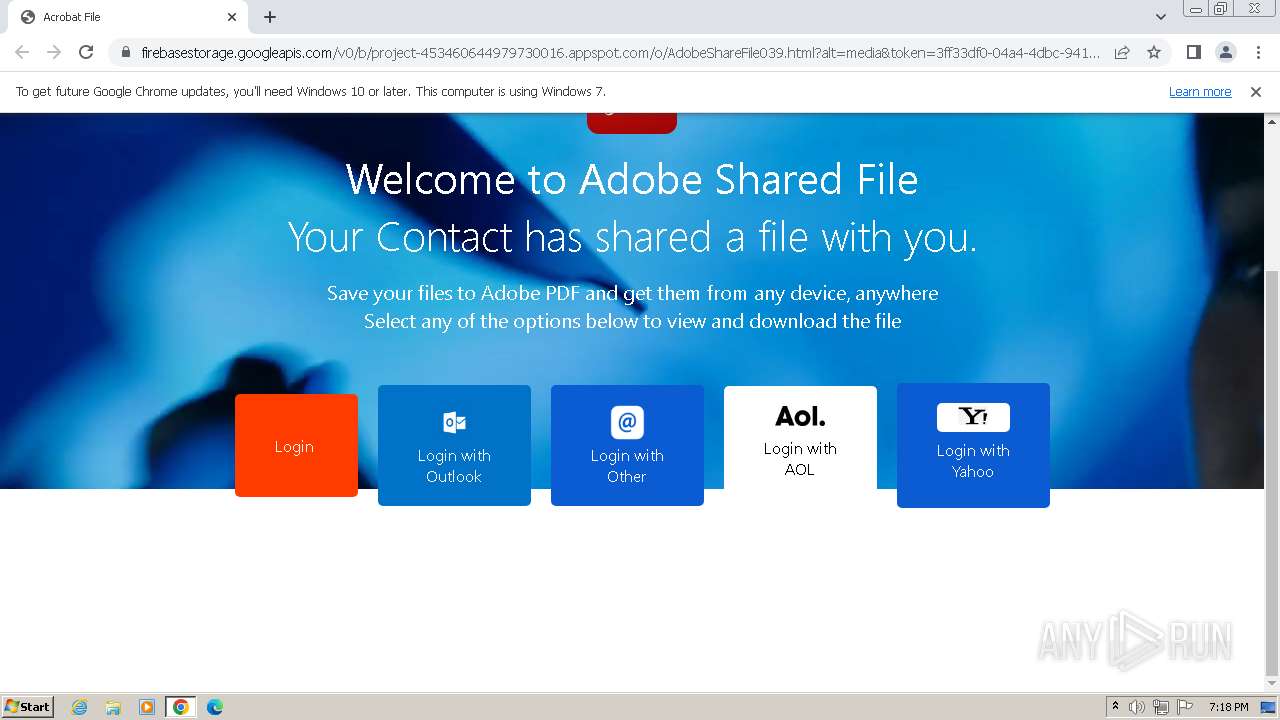Open the Chrome profile avatar menu
Viewport: 1280px width, 720px height.
tap(1225, 52)
